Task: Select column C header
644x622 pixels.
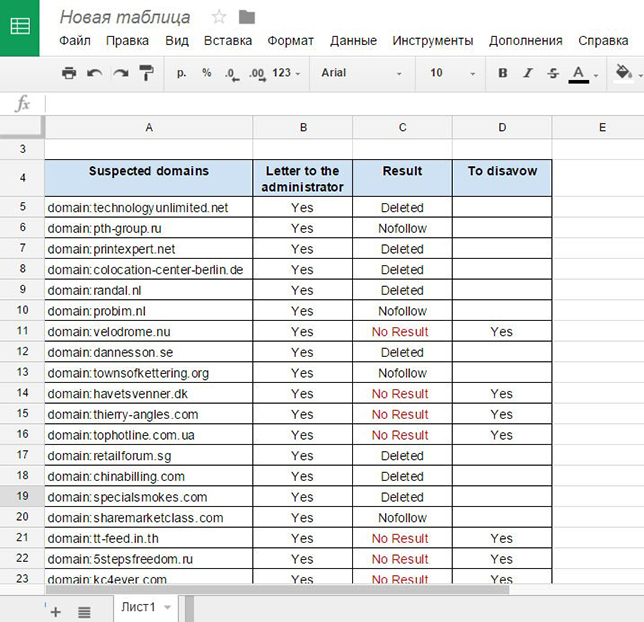Action: pyautogui.click(x=402, y=127)
